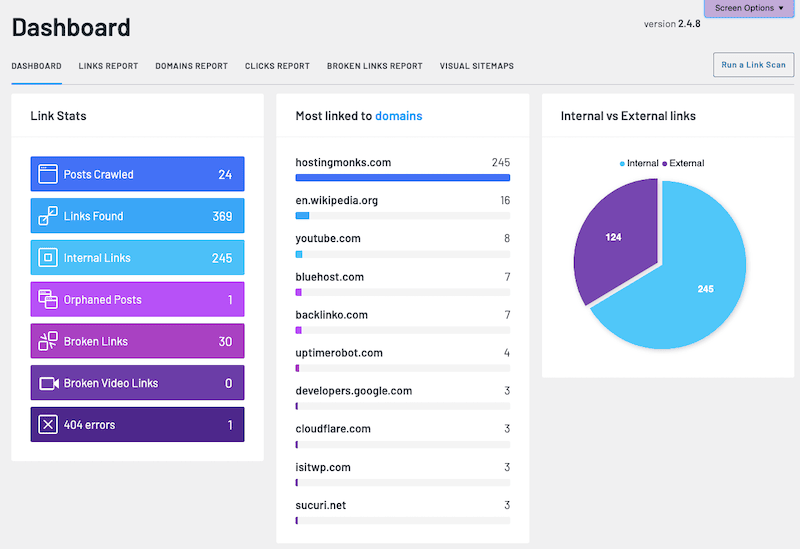Select the sucuri.net domain name
The image size is (800, 549).
(x=320, y=505)
